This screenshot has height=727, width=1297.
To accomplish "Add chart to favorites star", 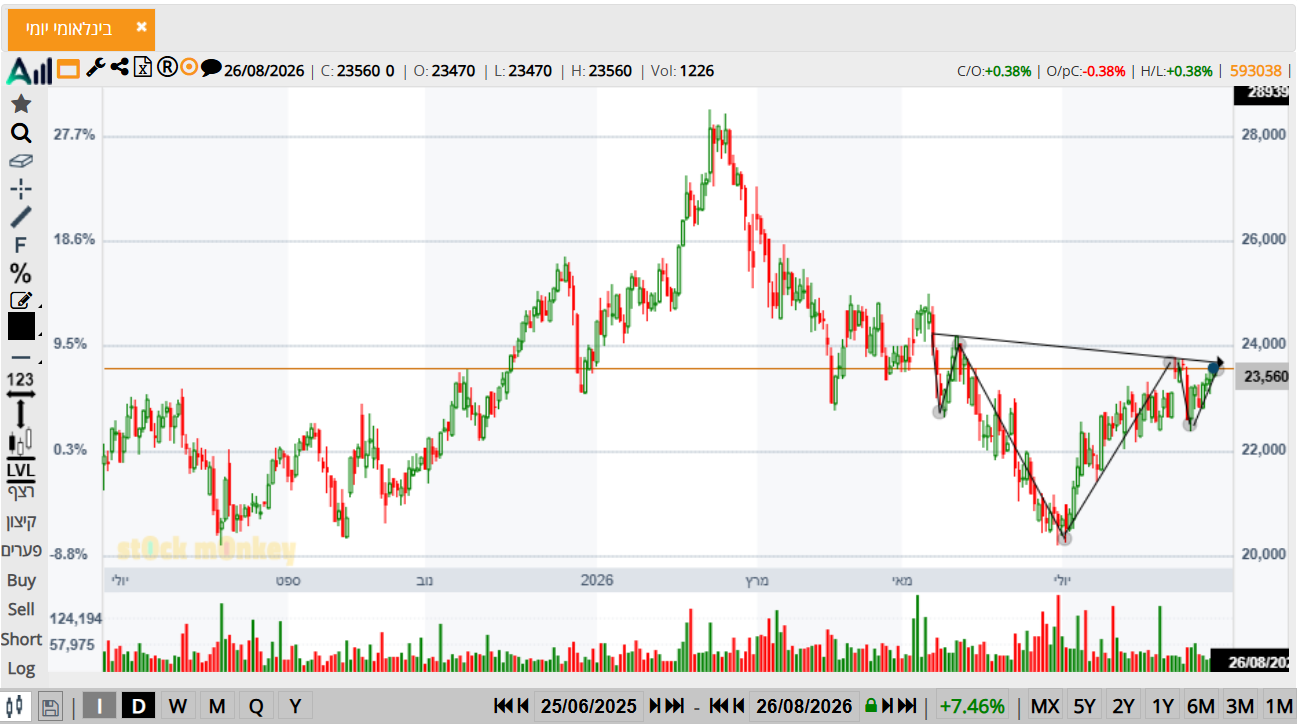I will point(21,104).
